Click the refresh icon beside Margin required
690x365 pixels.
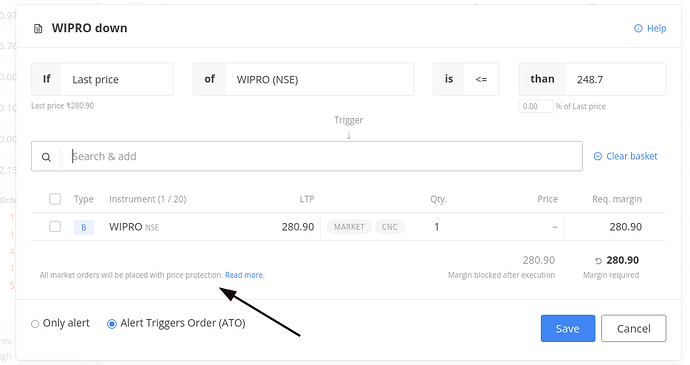pyautogui.click(x=598, y=261)
